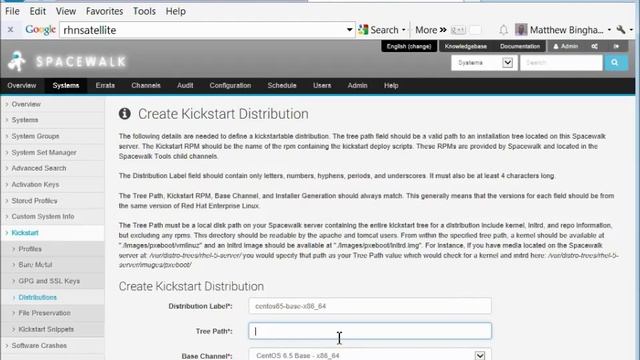This screenshot has height=360, width=640.
Task: Open sidebar Overview item
Action: pyautogui.click(x=26, y=104)
